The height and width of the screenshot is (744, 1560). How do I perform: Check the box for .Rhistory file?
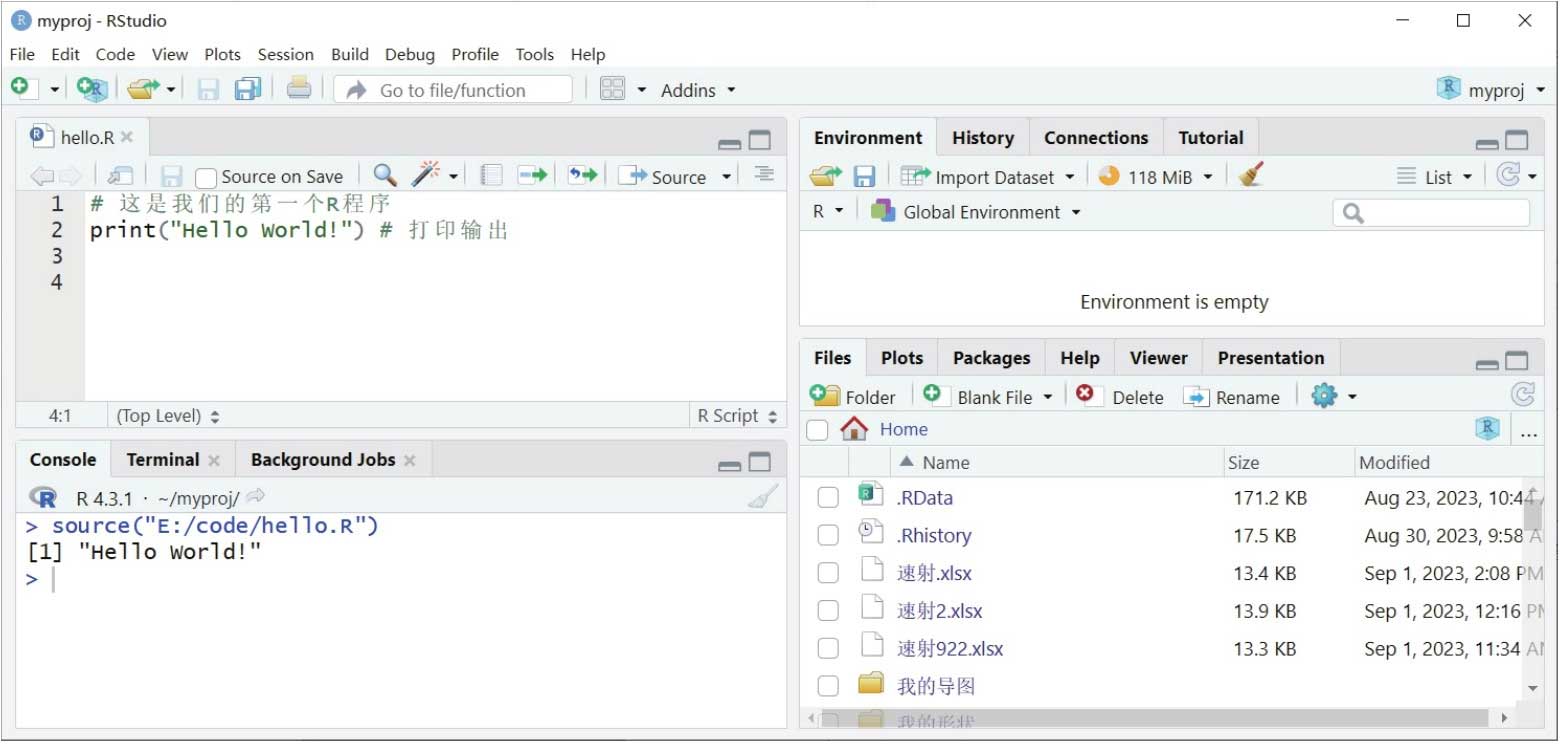(828, 536)
